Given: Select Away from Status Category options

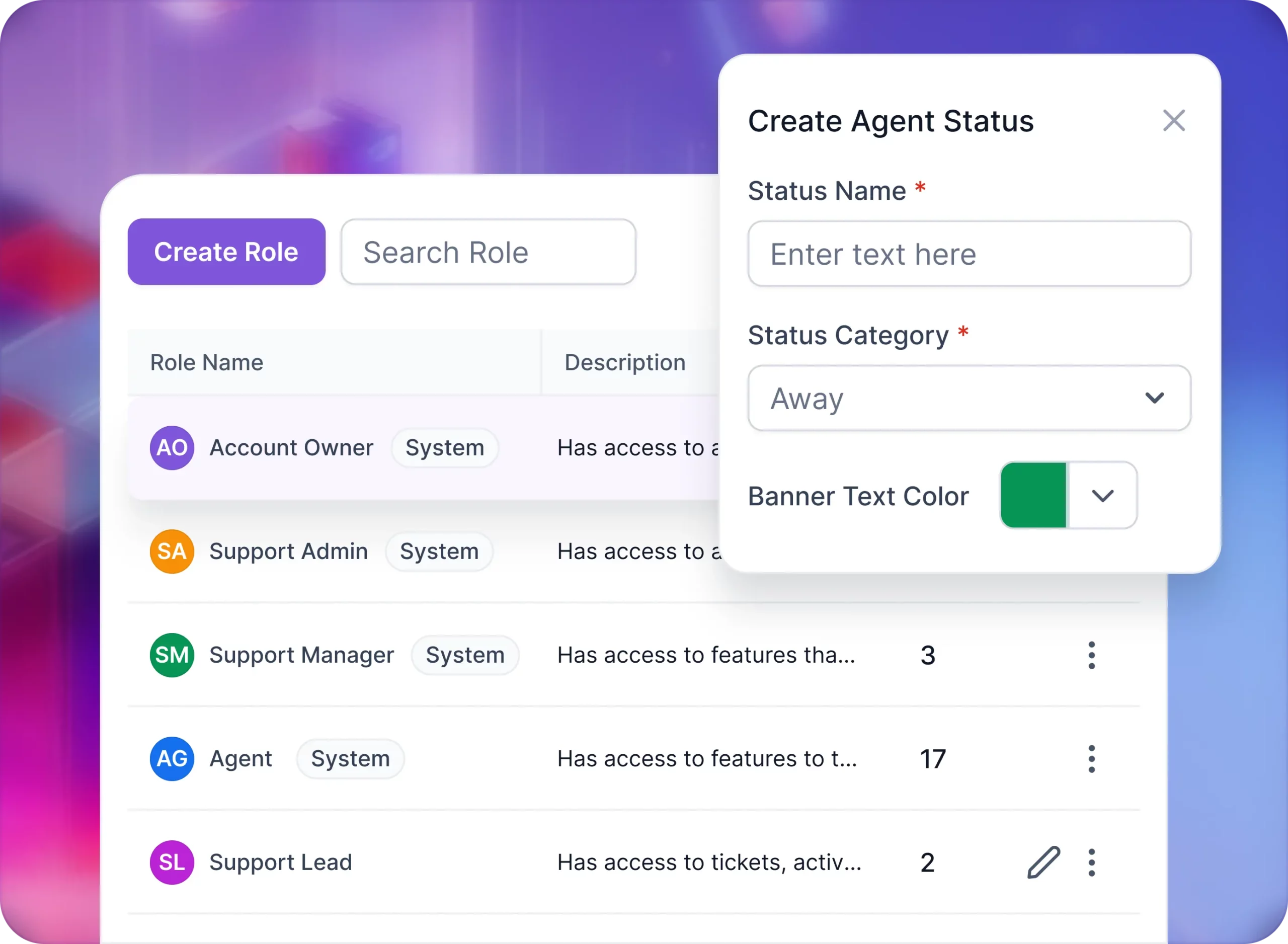Looking at the screenshot, I should tap(969, 398).
